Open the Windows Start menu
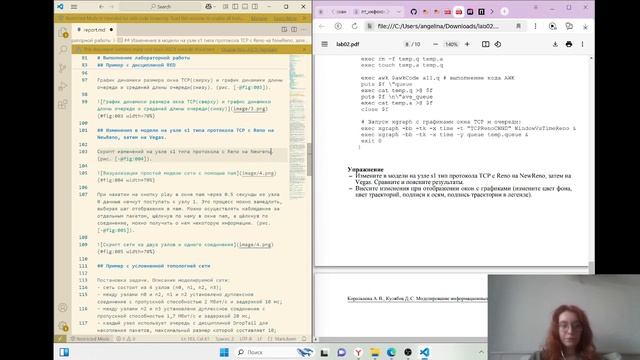 [224, 352]
